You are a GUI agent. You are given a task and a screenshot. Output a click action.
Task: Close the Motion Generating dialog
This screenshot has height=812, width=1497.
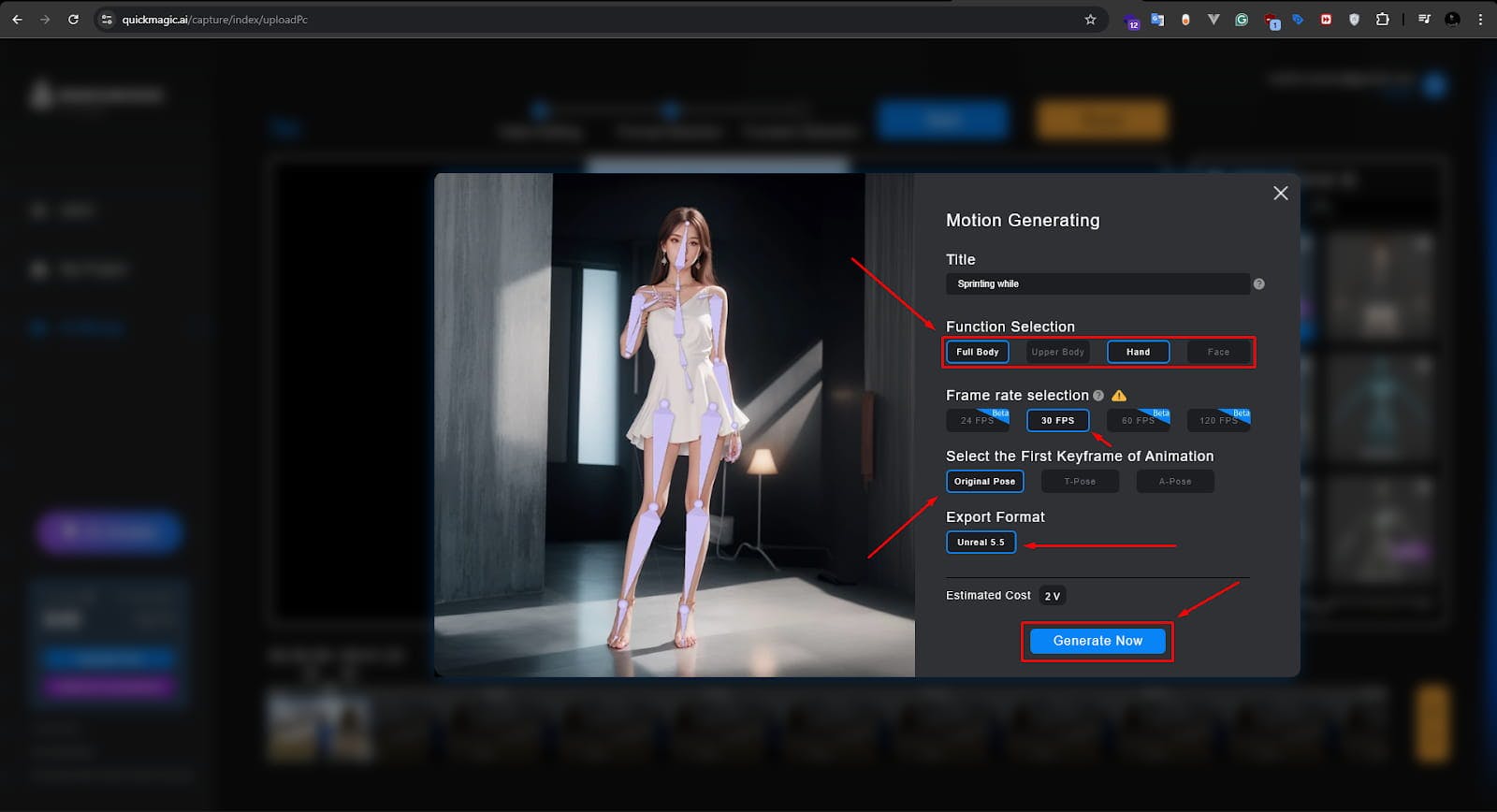point(1281,193)
